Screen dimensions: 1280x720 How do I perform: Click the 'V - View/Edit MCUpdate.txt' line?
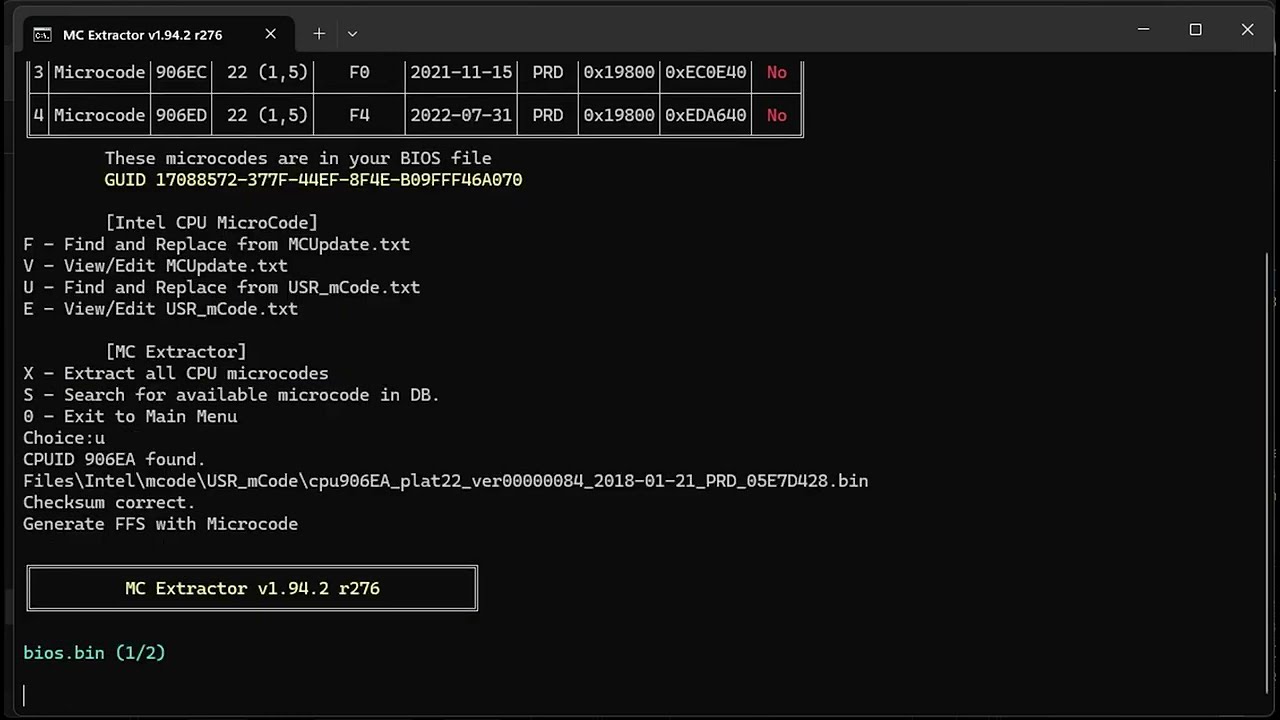tap(155, 266)
